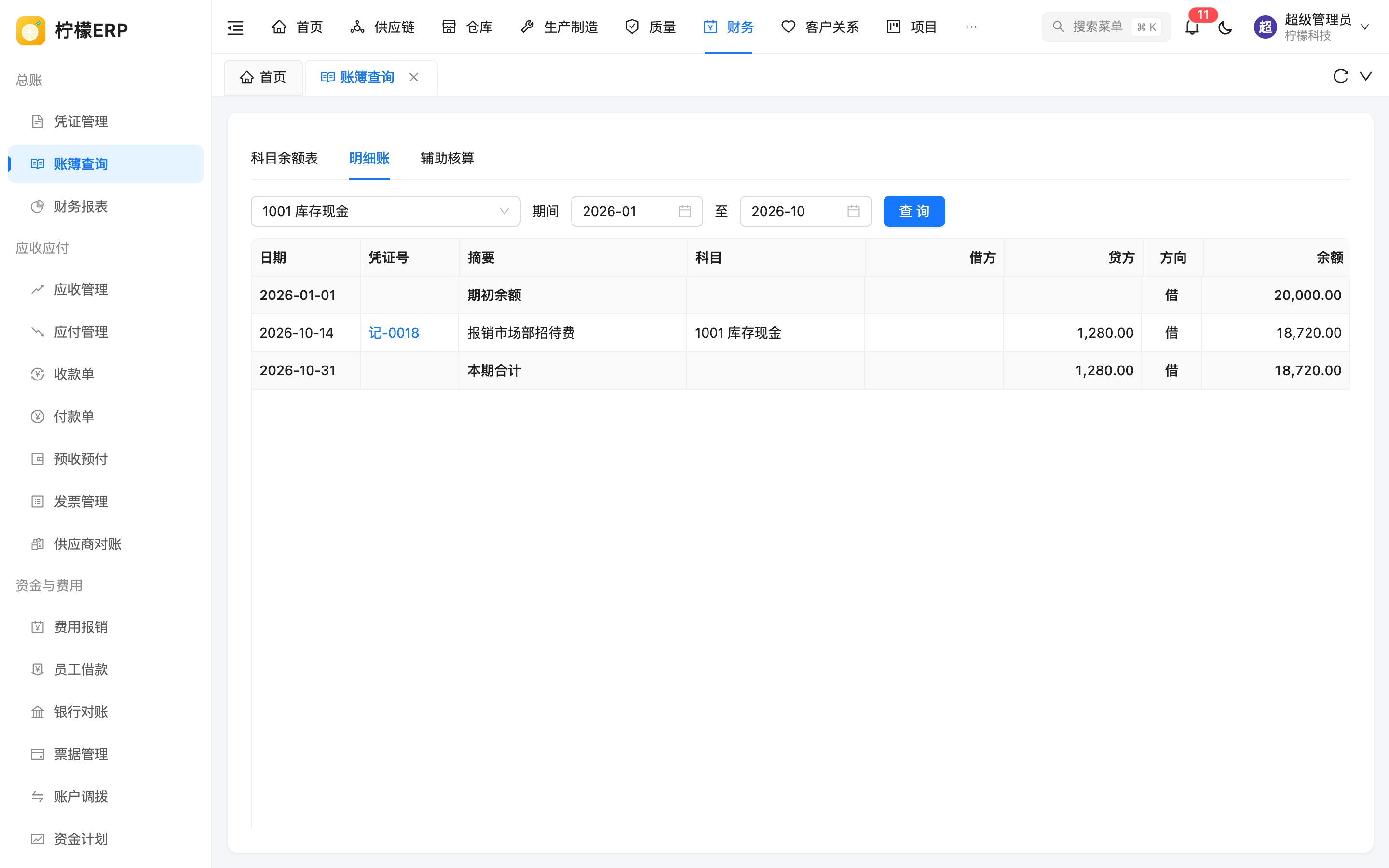This screenshot has height=868, width=1389.
Task: Open 财务 top menu
Action: (728, 27)
